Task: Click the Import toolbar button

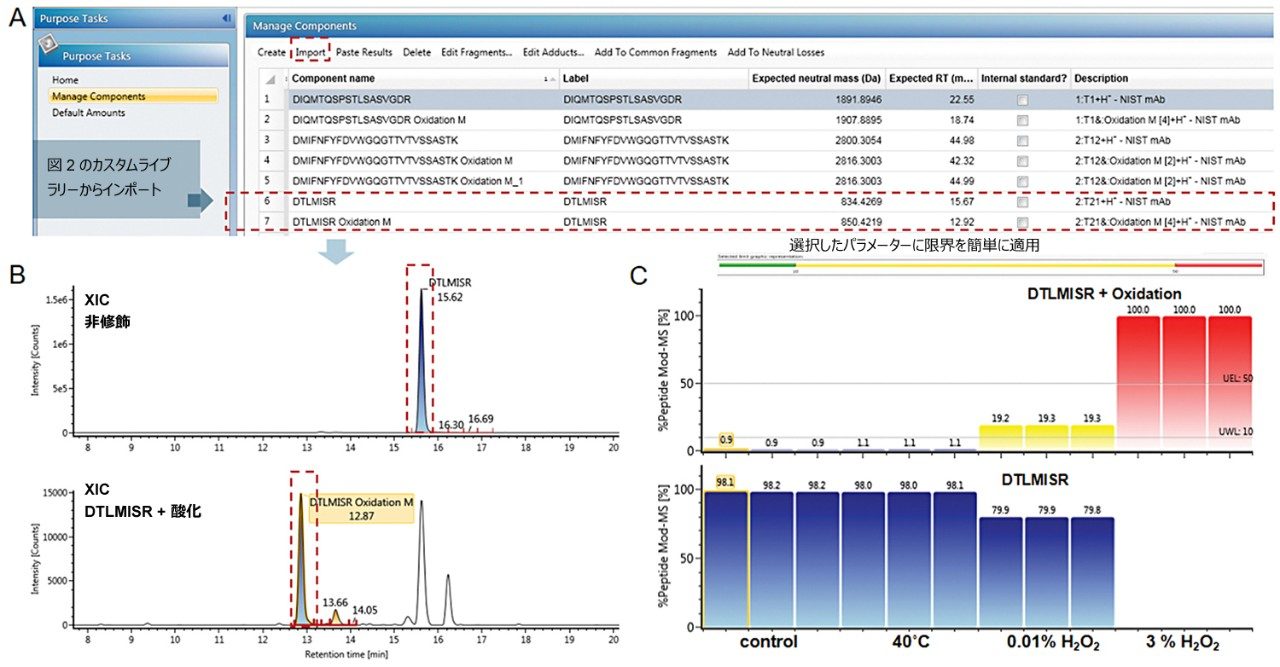Action: click(310, 52)
